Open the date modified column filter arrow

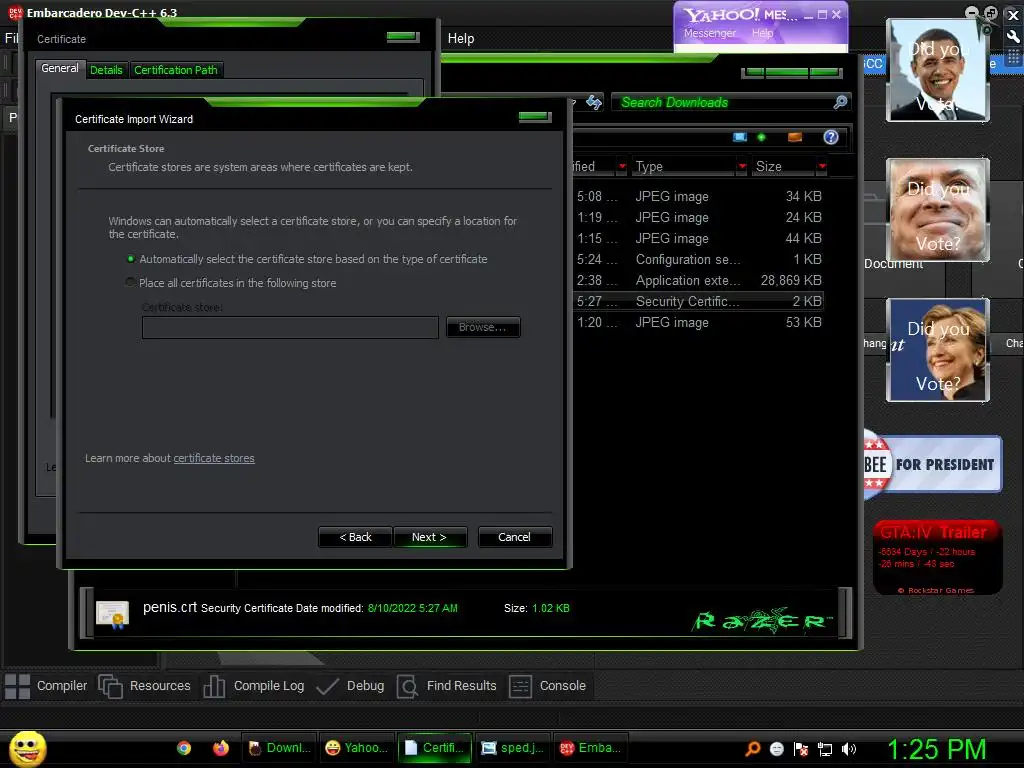tap(622, 167)
